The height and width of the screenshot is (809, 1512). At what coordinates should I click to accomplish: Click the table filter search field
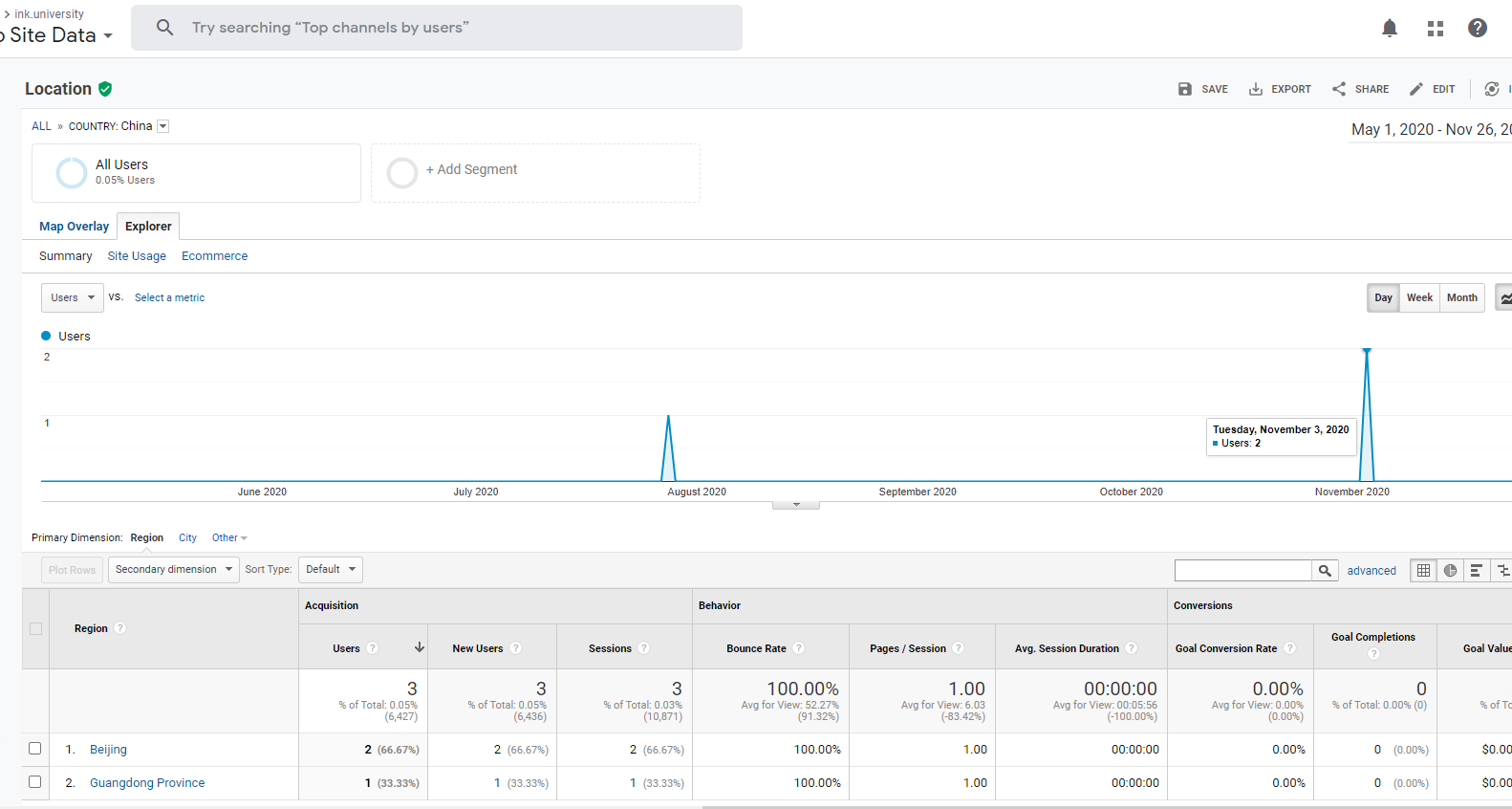[x=1242, y=571]
